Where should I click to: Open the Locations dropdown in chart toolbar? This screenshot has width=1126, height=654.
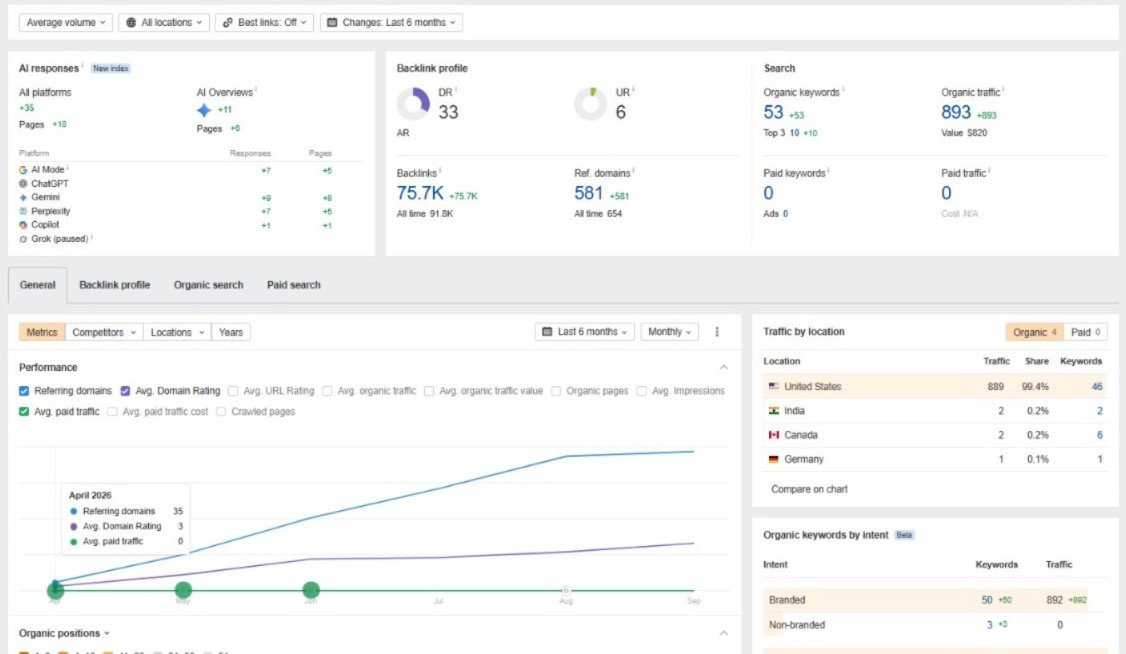[x=177, y=332]
